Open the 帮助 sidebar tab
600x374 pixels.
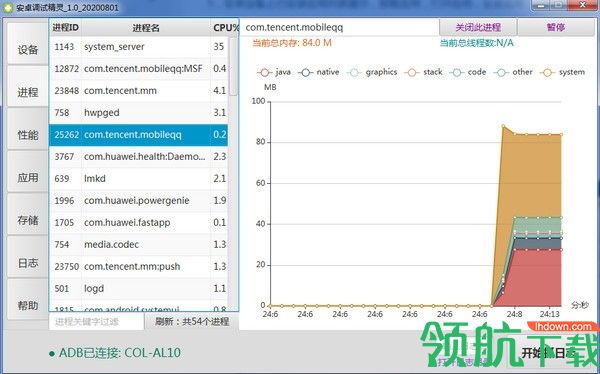click(28, 300)
